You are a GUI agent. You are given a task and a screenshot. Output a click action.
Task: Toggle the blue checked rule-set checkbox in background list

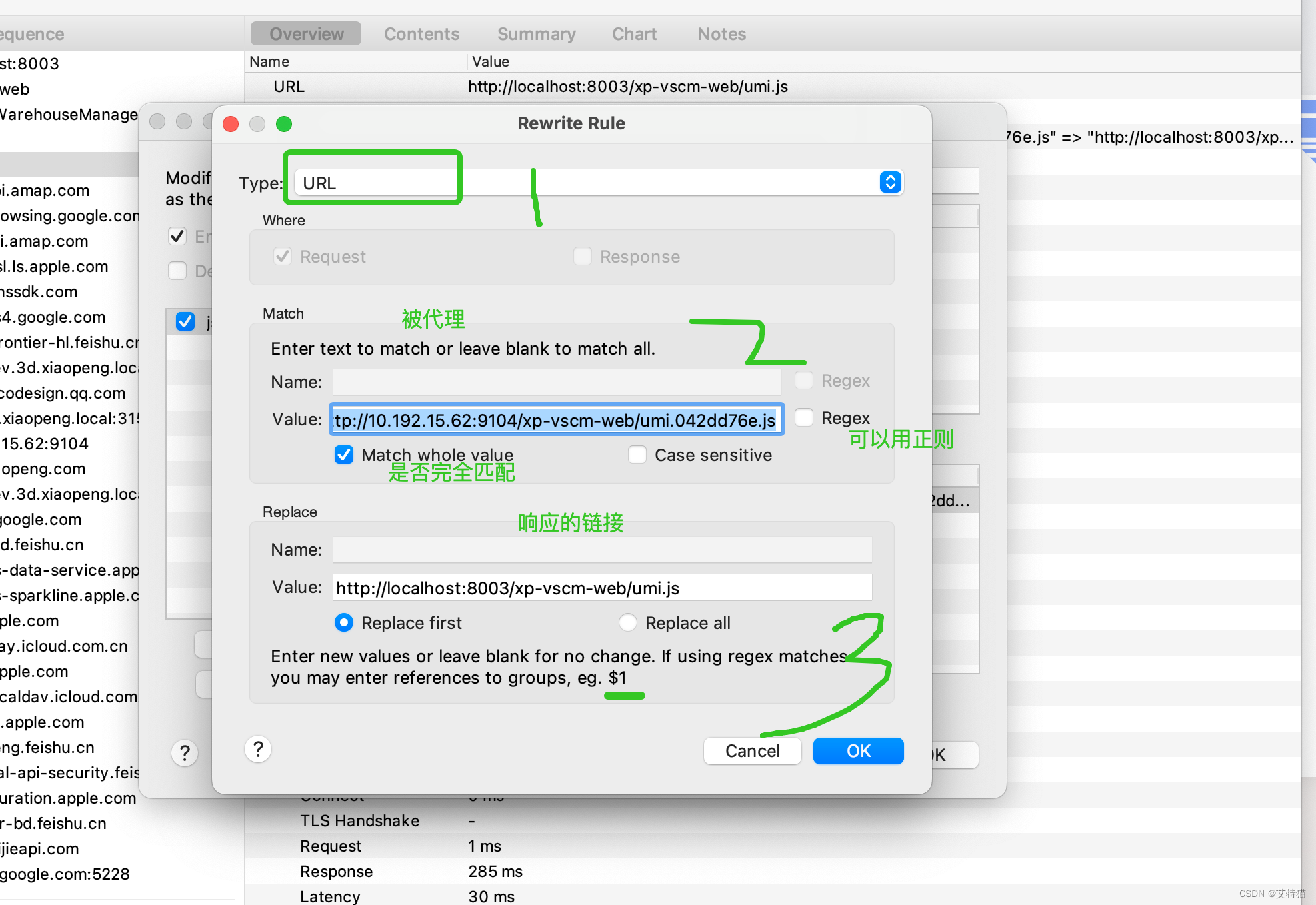tap(185, 321)
